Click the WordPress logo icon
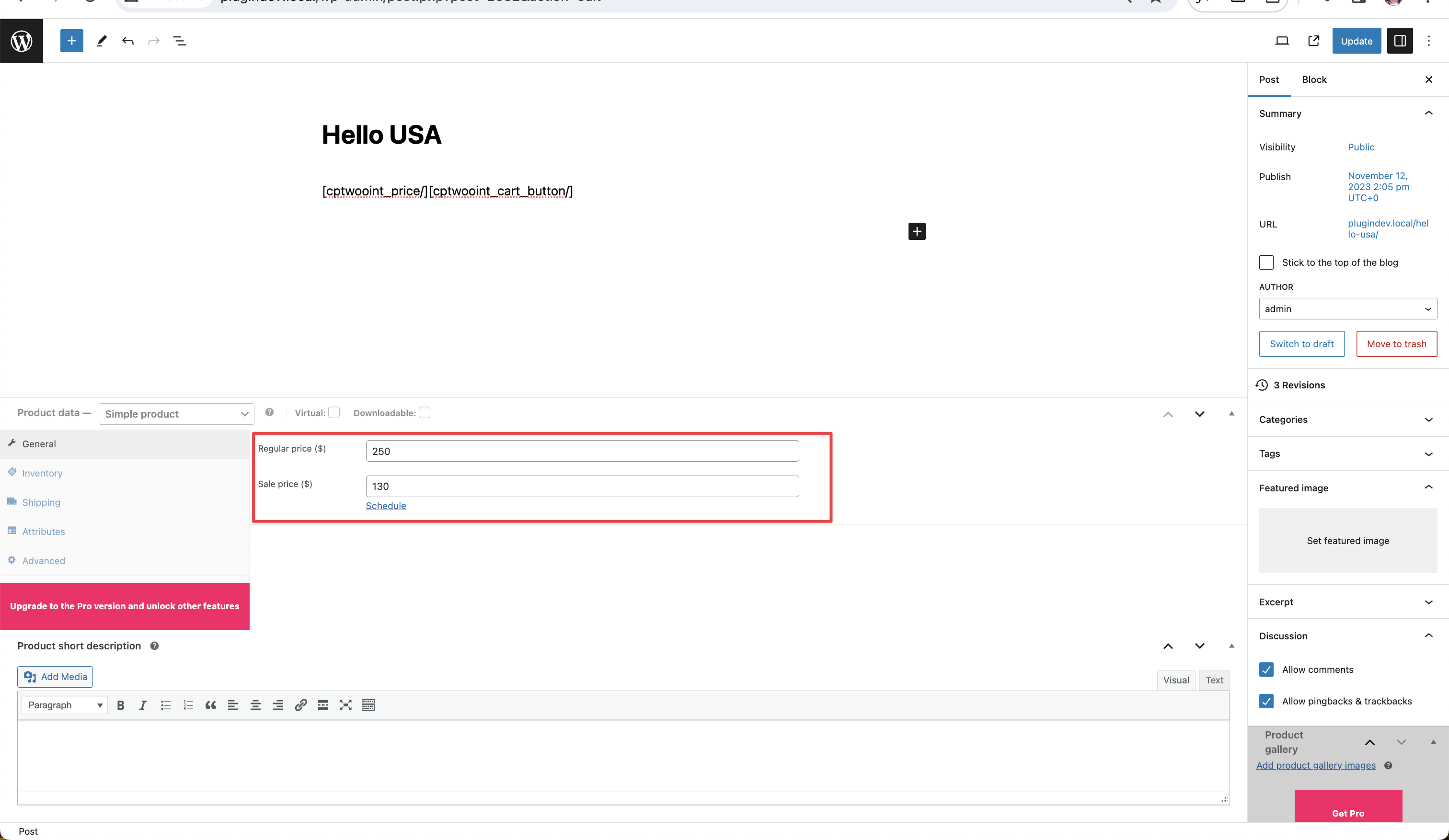This screenshot has width=1449, height=840. pos(21,41)
